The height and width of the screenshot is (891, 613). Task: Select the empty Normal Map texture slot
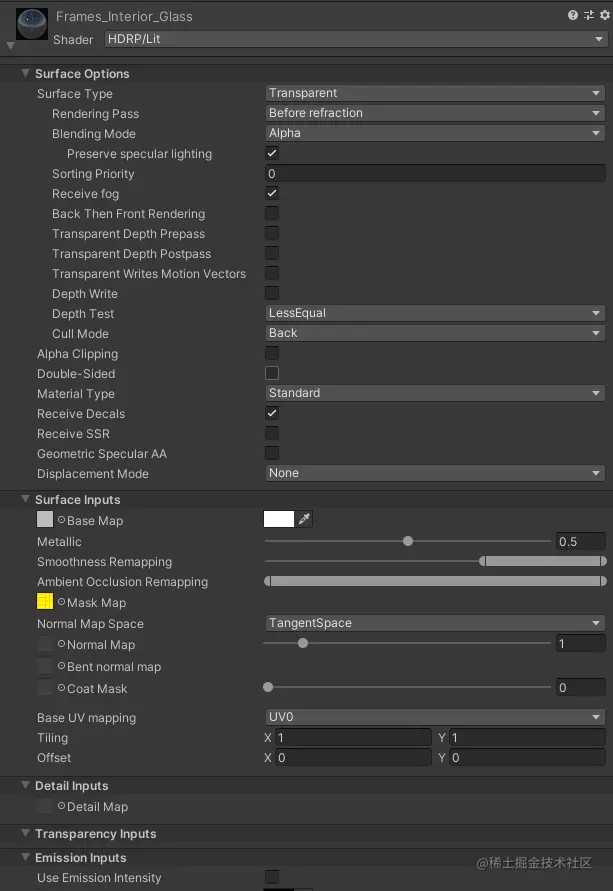(45, 644)
